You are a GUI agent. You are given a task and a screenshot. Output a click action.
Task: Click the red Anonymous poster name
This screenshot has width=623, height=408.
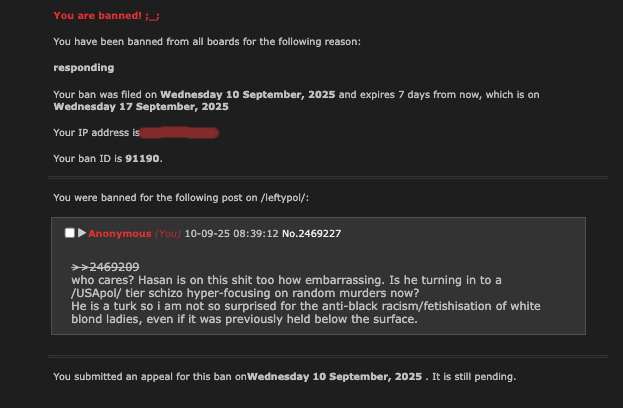(x=120, y=234)
